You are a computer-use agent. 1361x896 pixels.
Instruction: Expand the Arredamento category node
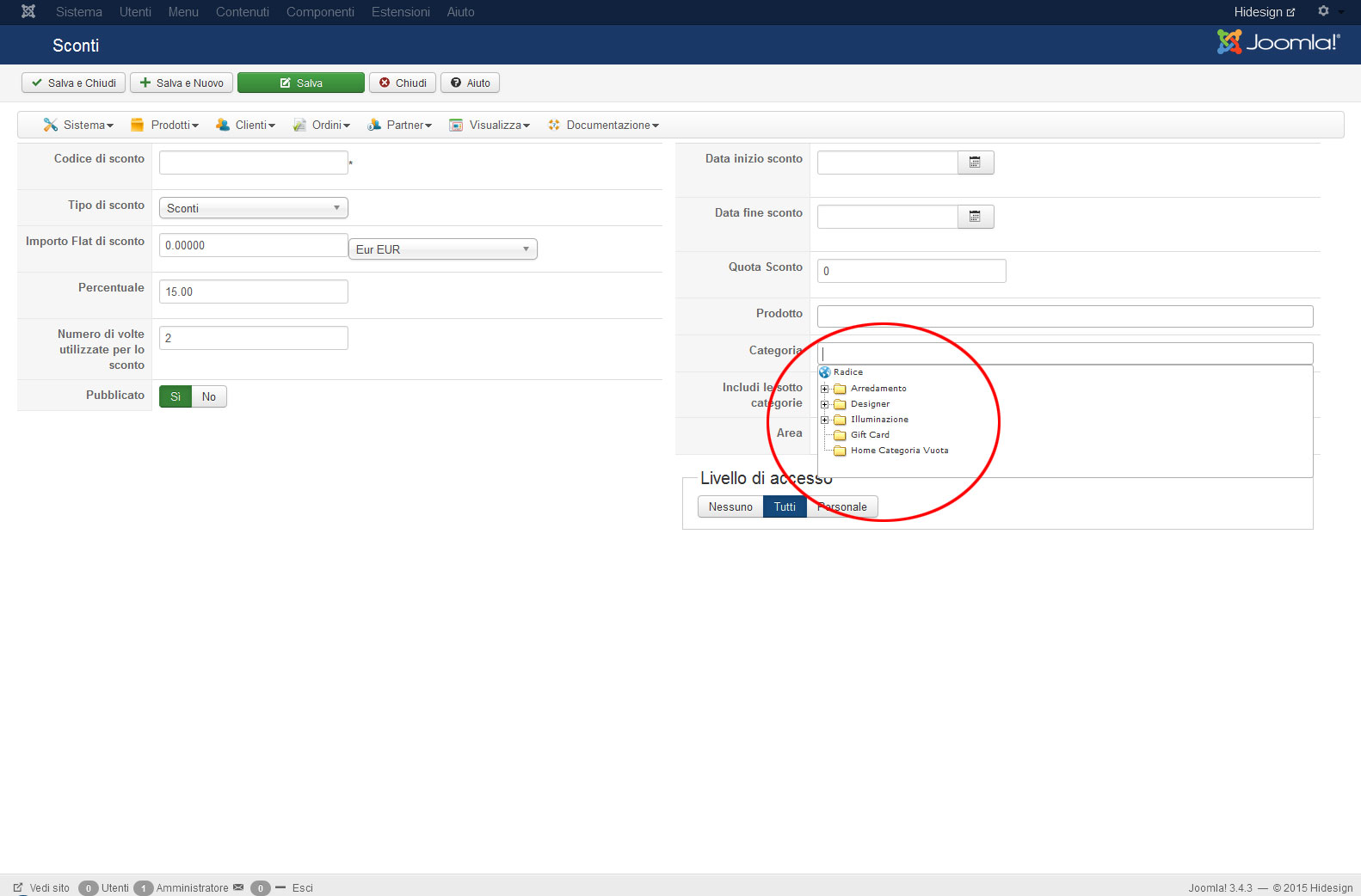click(825, 389)
